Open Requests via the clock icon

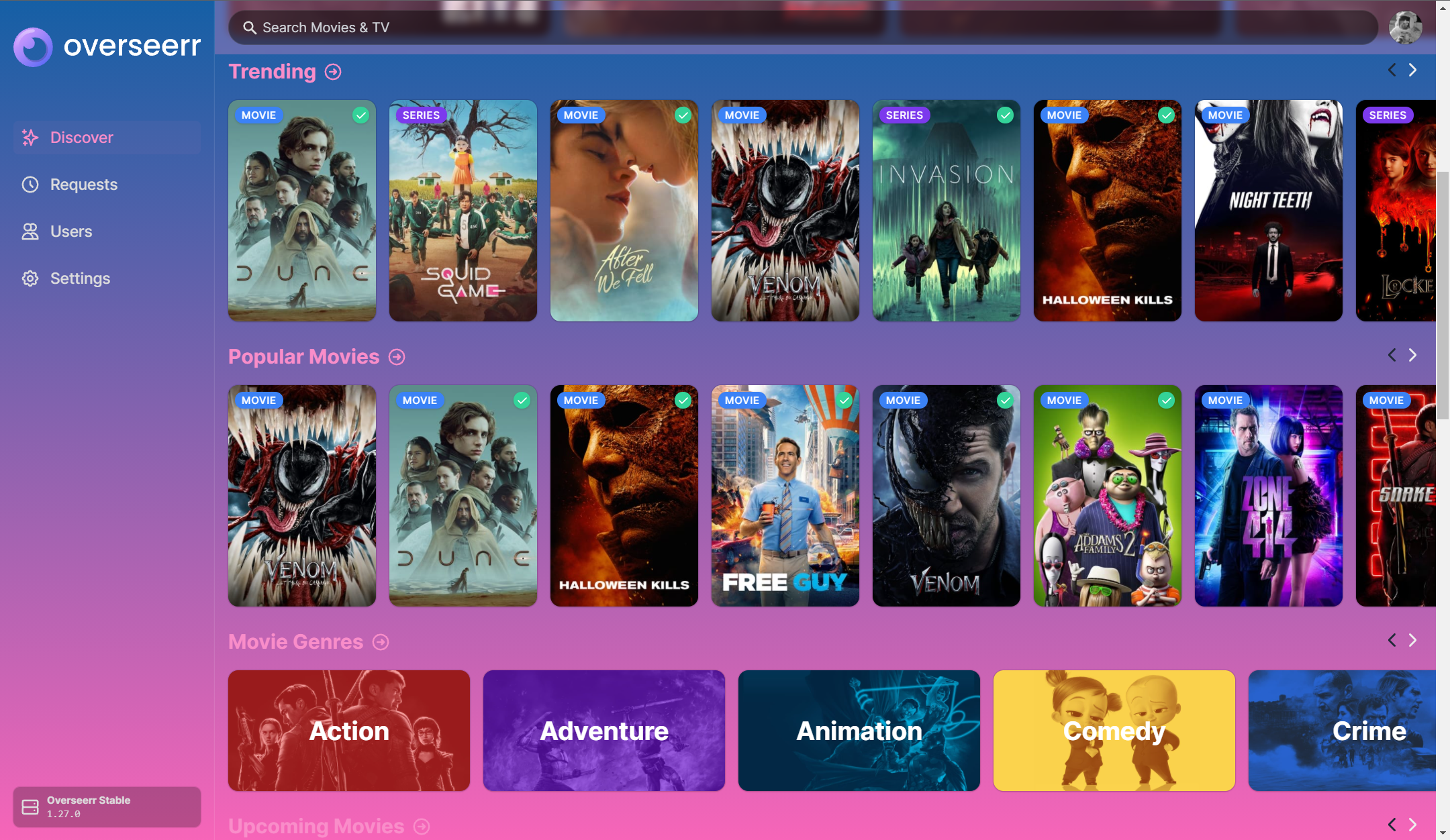point(30,185)
